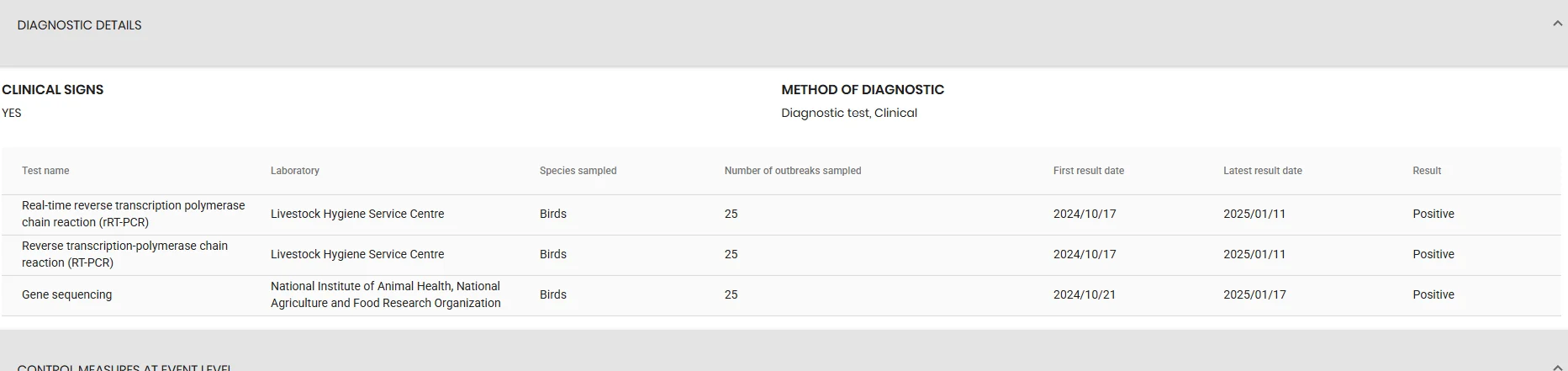
Task: Select the rRT-PCR test name cell
Action: click(134, 214)
